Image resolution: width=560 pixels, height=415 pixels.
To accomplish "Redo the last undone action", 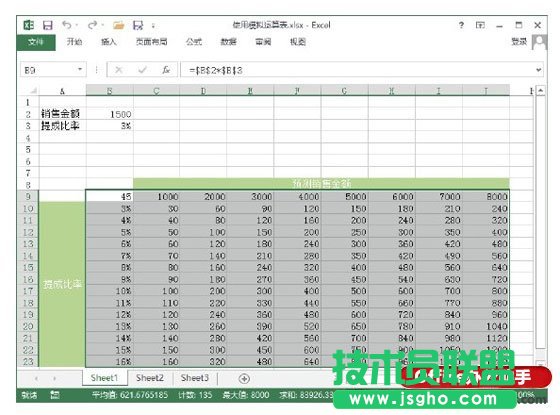I will pos(92,25).
